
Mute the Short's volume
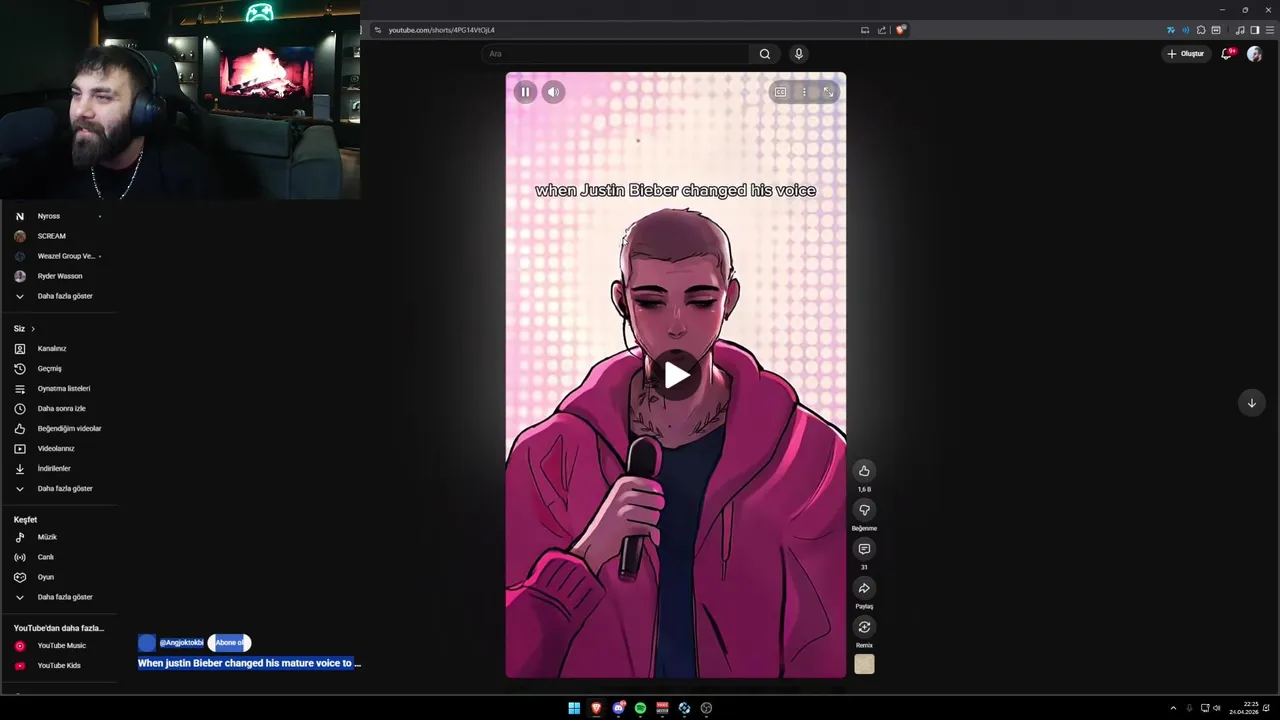[x=553, y=92]
